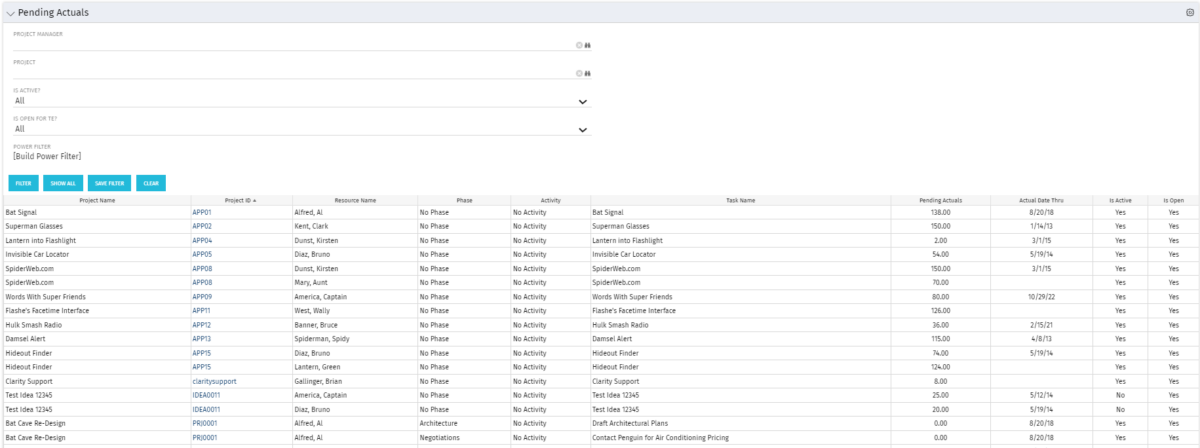This screenshot has width=1200, height=448.
Task: Apply the Filter button
Action: click(x=23, y=183)
